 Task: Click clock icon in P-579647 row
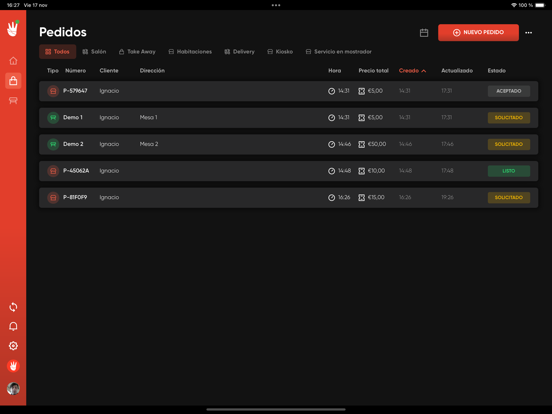click(x=331, y=91)
